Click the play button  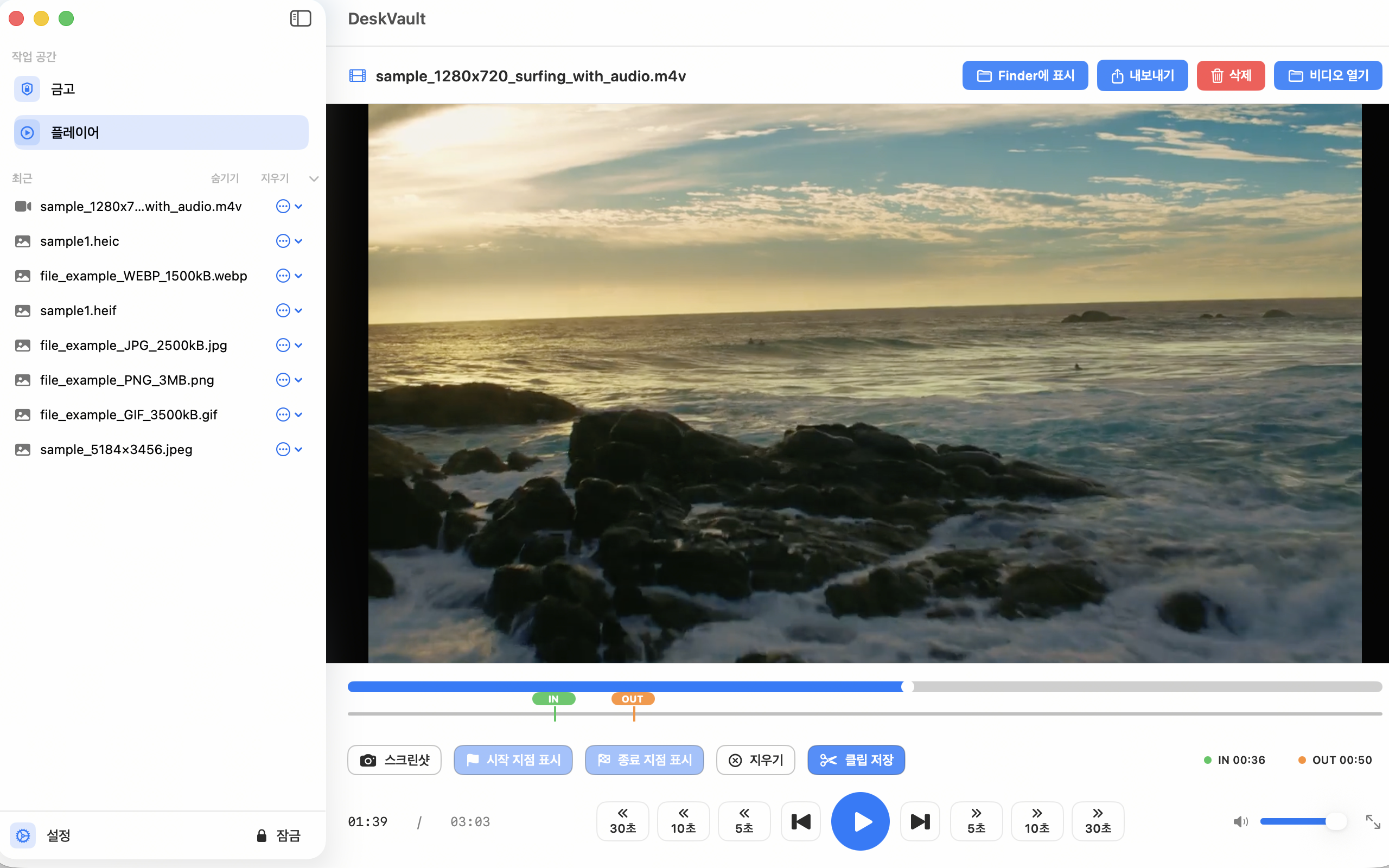coord(860,821)
